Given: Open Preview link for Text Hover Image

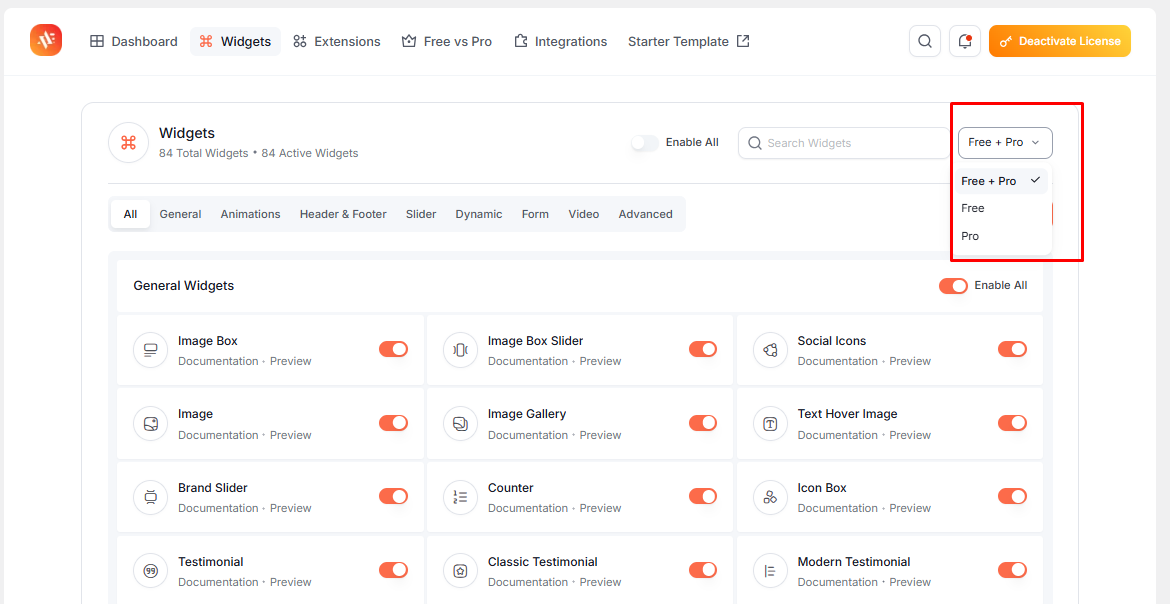Looking at the screenshot, I should click(910, 435).
